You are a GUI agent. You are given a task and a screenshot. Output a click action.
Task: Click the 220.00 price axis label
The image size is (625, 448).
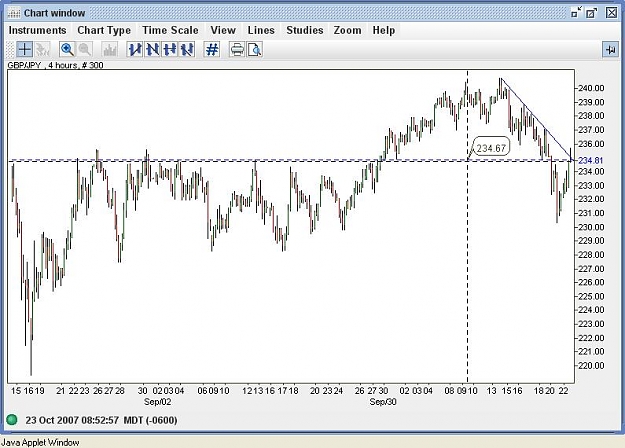591,365
